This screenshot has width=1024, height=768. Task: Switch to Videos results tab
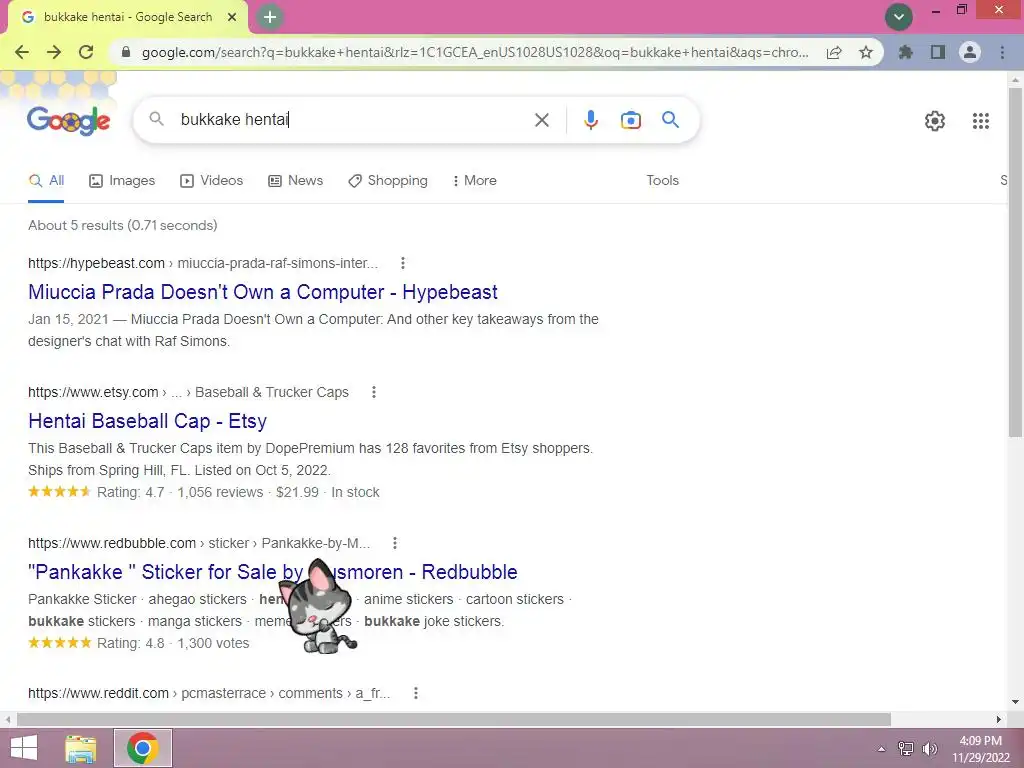click(x=212, y=181)
